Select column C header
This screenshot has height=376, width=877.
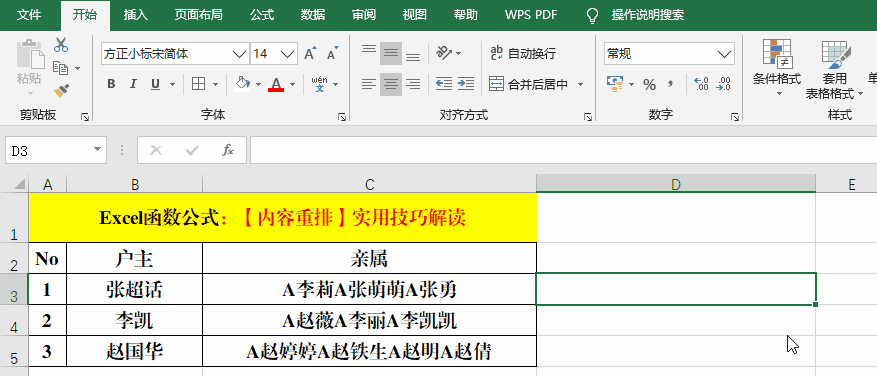(369, 184)
